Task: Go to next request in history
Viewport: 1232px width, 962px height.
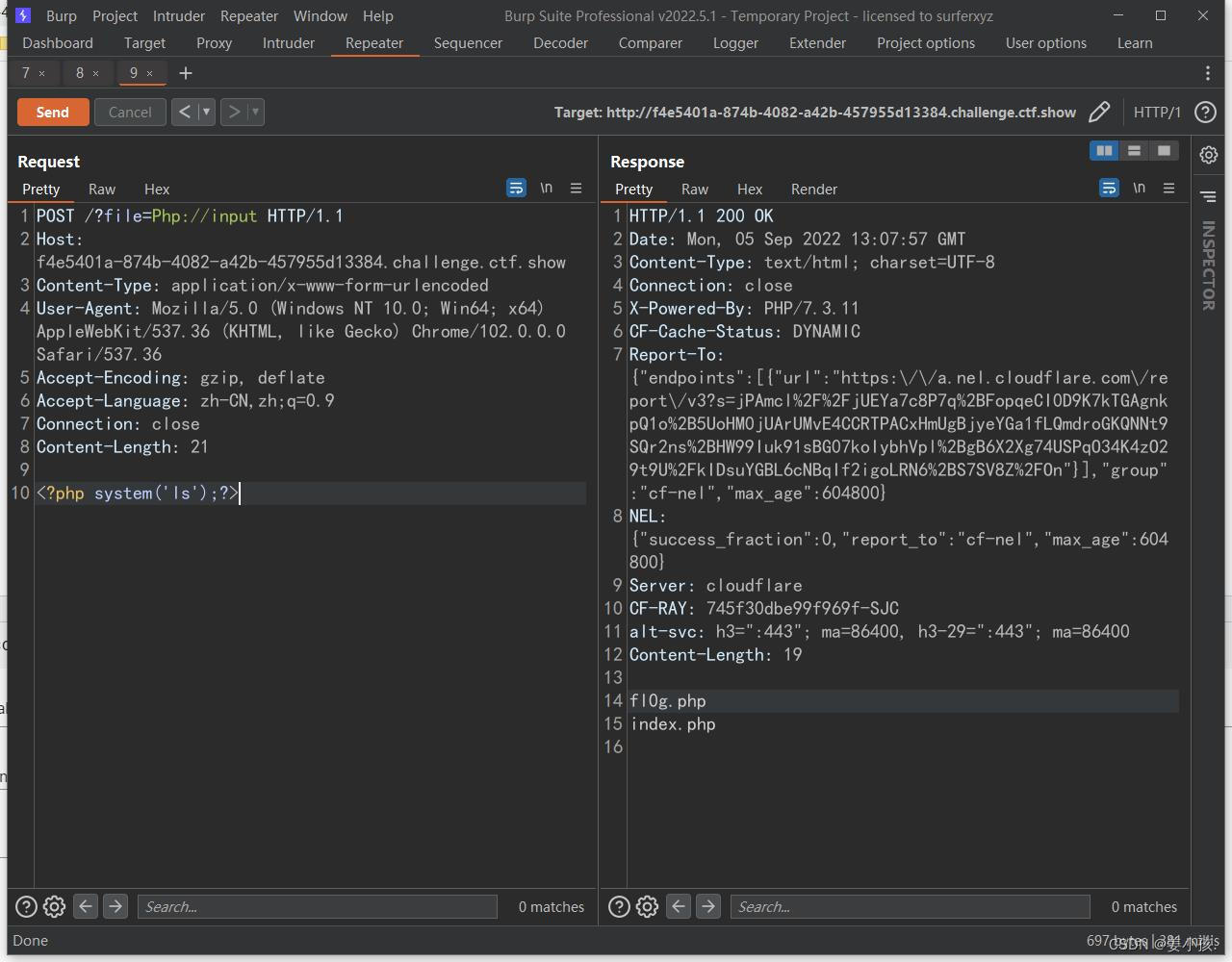Action: (x=234, y=112)
